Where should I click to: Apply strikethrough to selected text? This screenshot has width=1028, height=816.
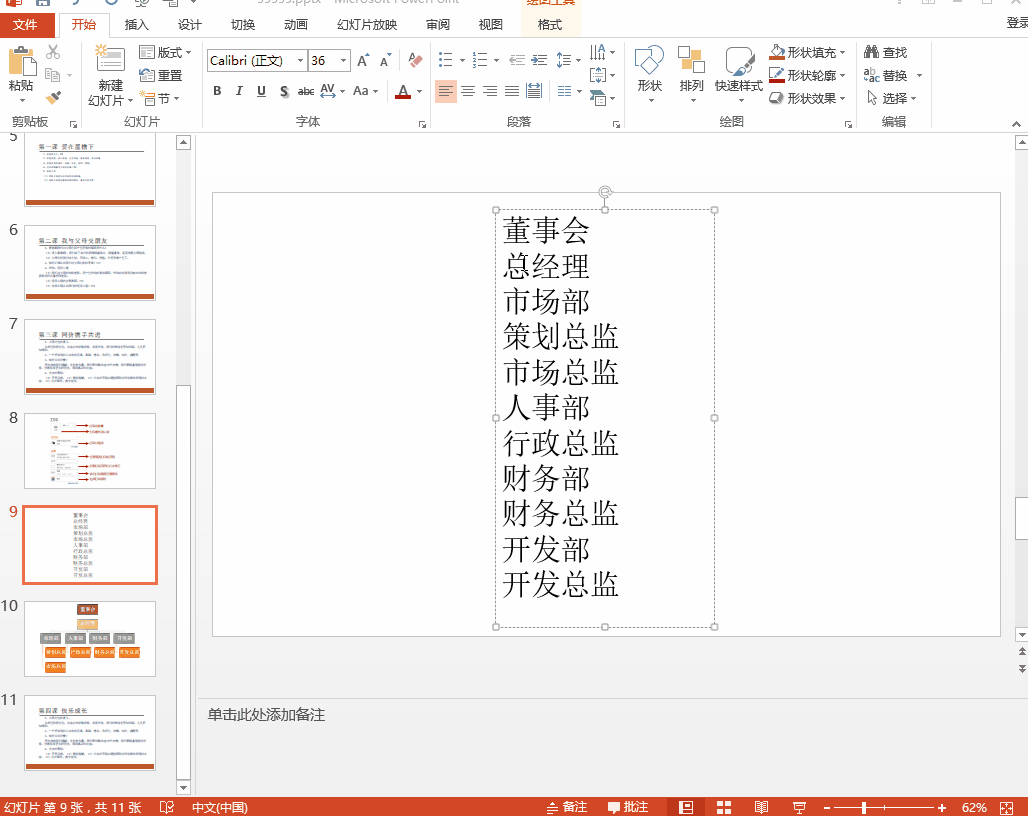pyautogui.click(x=305, y=91)
